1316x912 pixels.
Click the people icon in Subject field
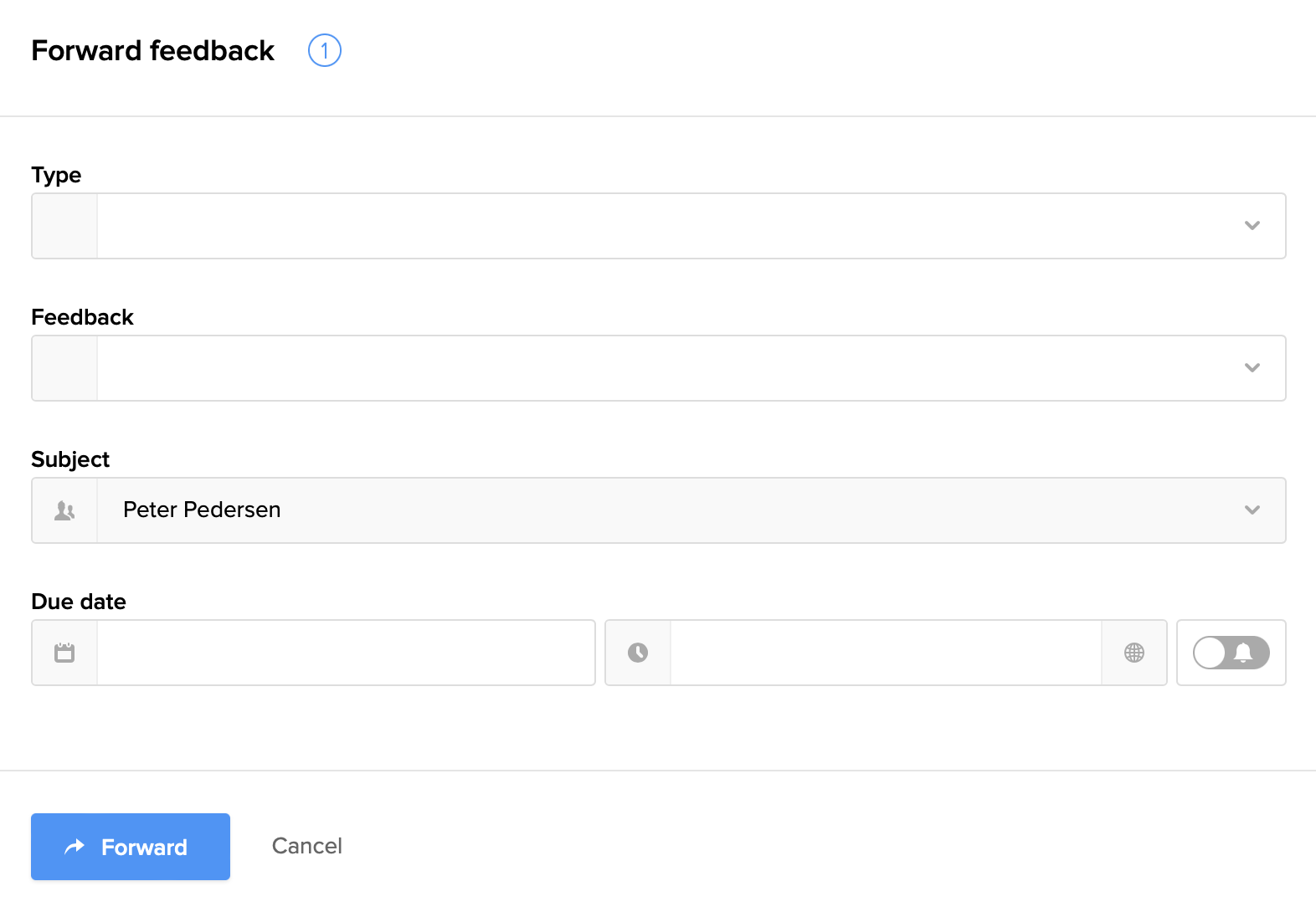coord(64,510)
